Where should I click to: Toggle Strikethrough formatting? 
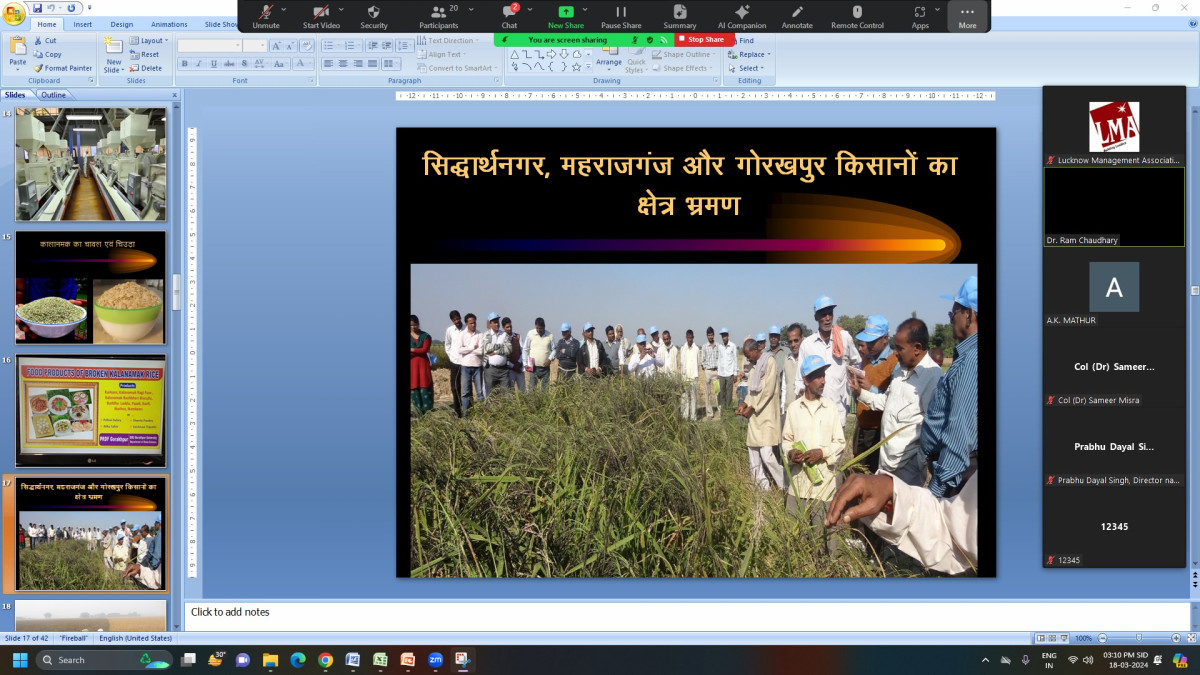(x=228, y=63)
